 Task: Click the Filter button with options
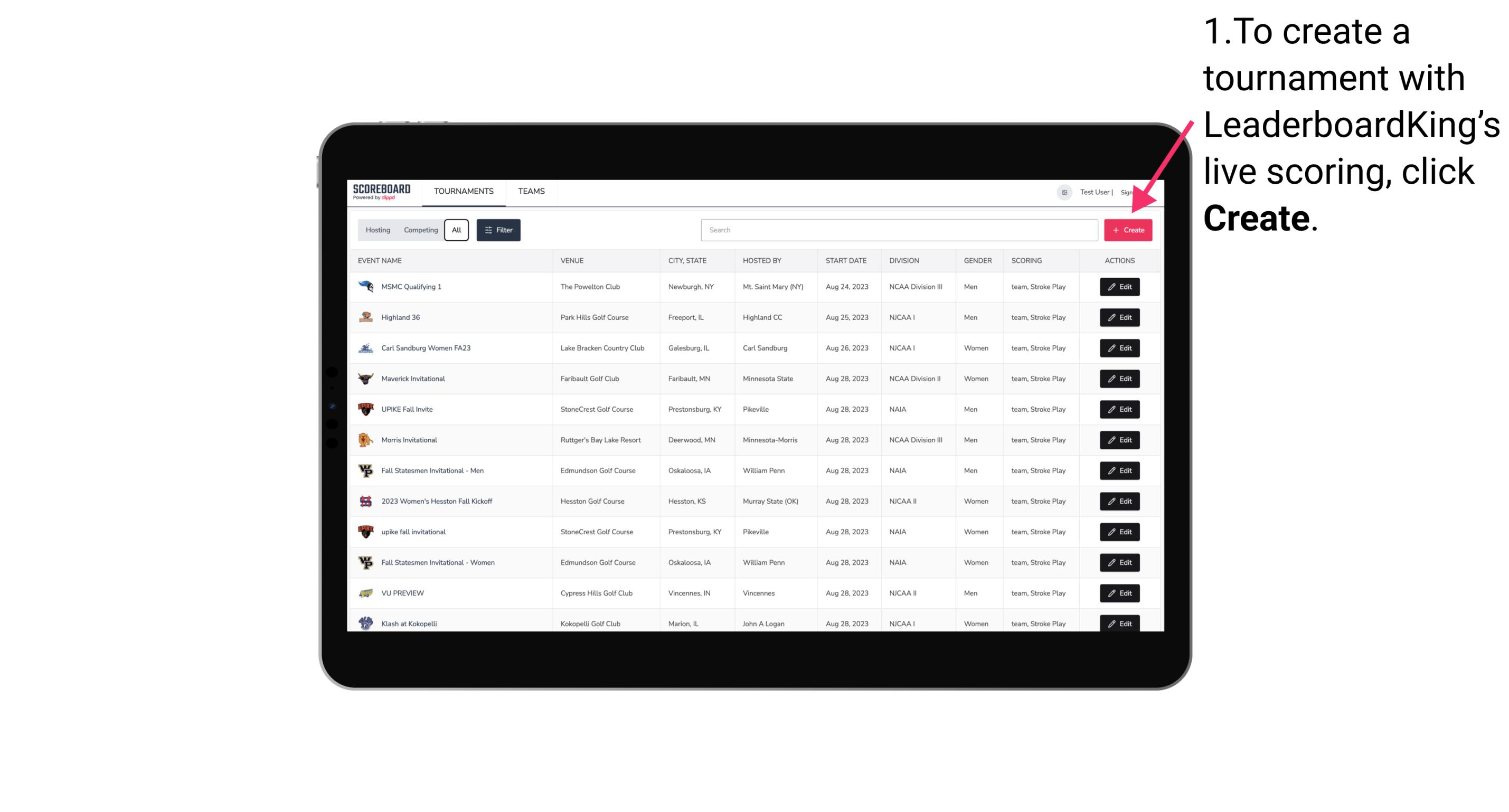(x=498, y=230)
